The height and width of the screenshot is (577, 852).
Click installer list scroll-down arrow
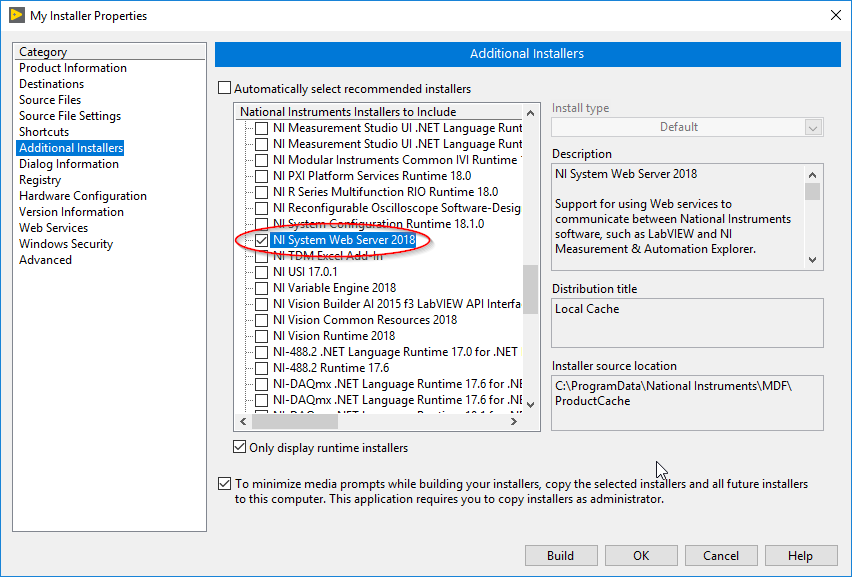tap(531, 405)
